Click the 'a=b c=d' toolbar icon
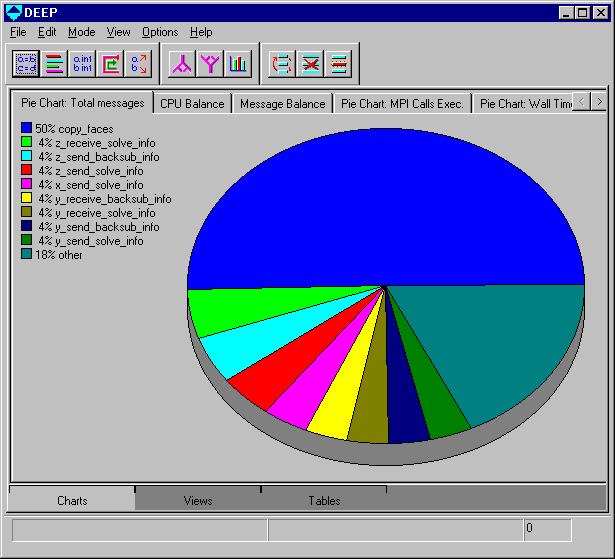This screenshot has height=559, width=615. point(25,64)
